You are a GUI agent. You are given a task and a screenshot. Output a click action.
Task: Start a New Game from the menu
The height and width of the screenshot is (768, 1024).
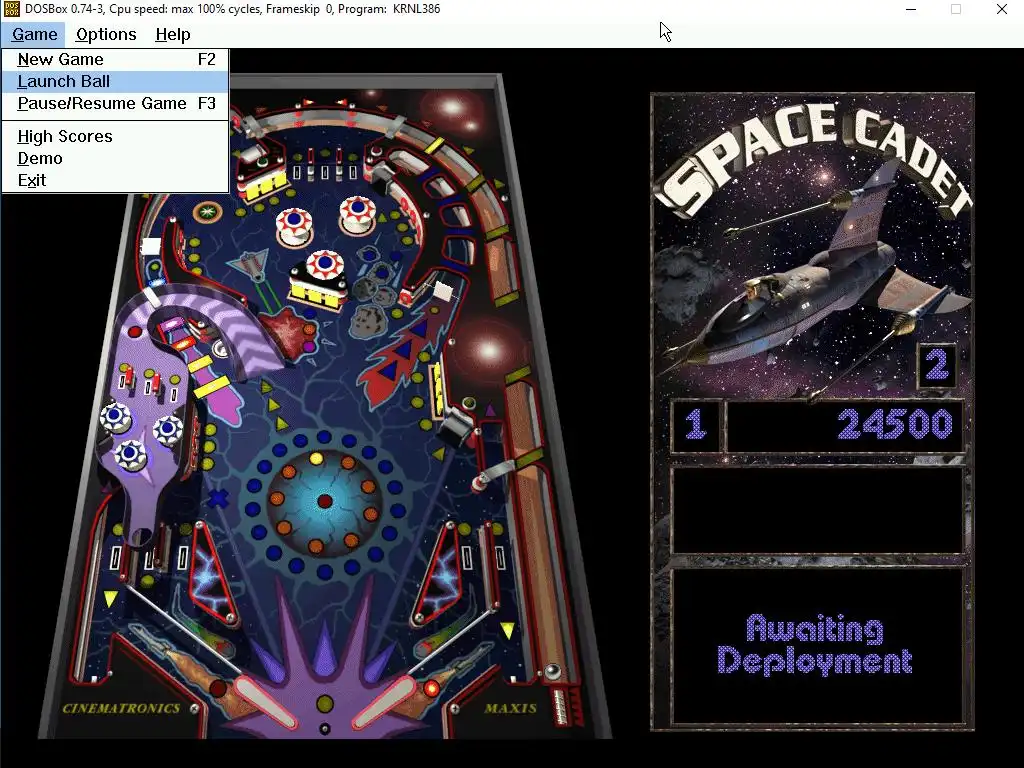(116, 59)
